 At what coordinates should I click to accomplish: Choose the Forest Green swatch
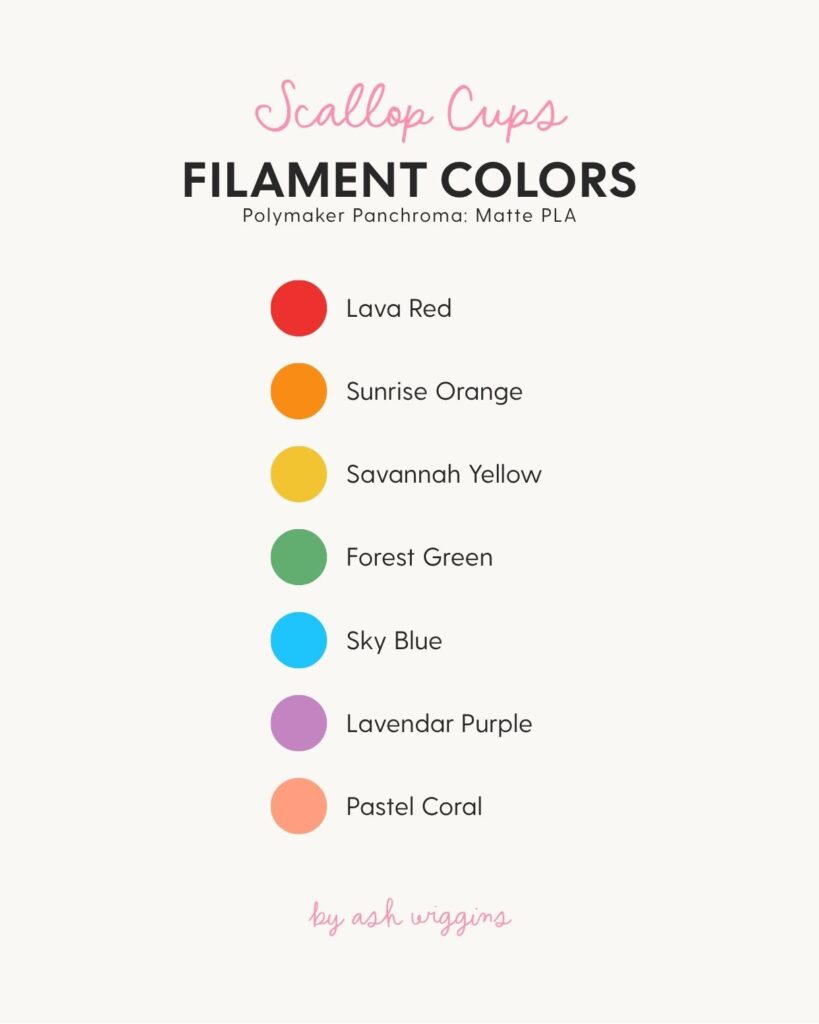(298, 557)
